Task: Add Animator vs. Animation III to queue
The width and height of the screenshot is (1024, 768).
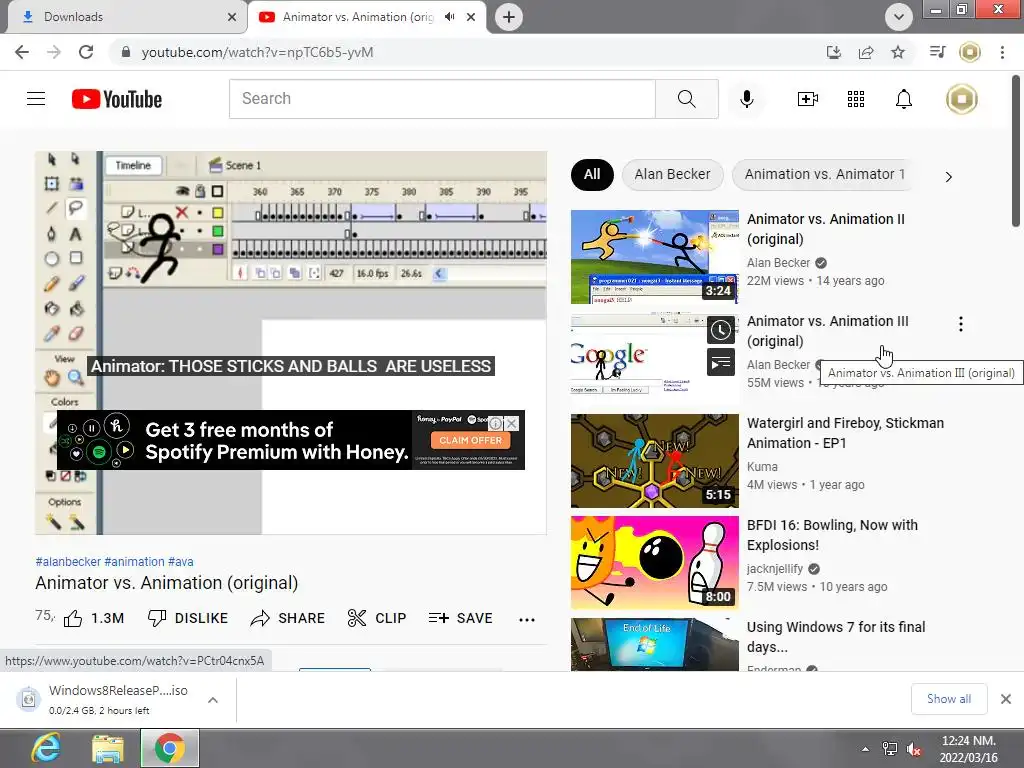Action: (x=721, y=362)
